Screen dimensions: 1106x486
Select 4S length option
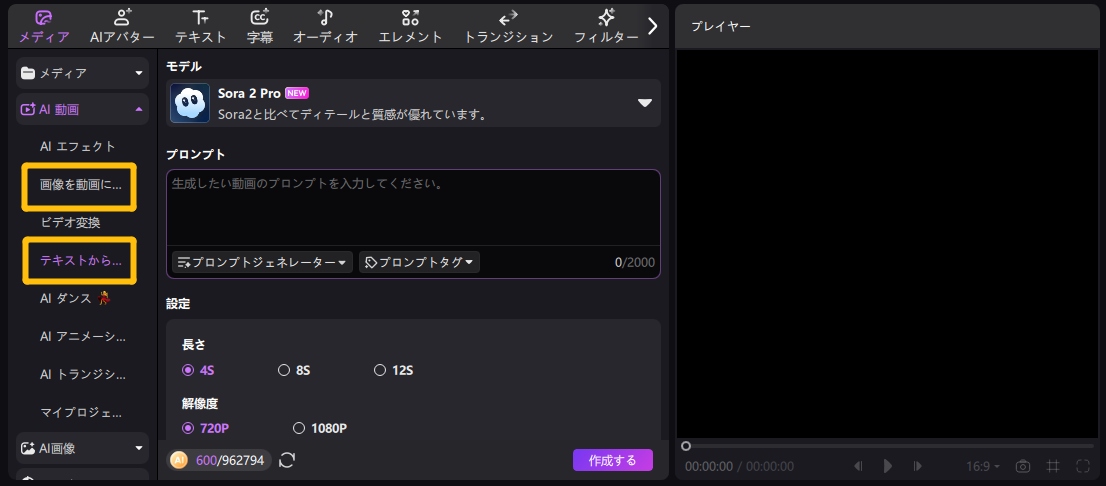[198, 370]
